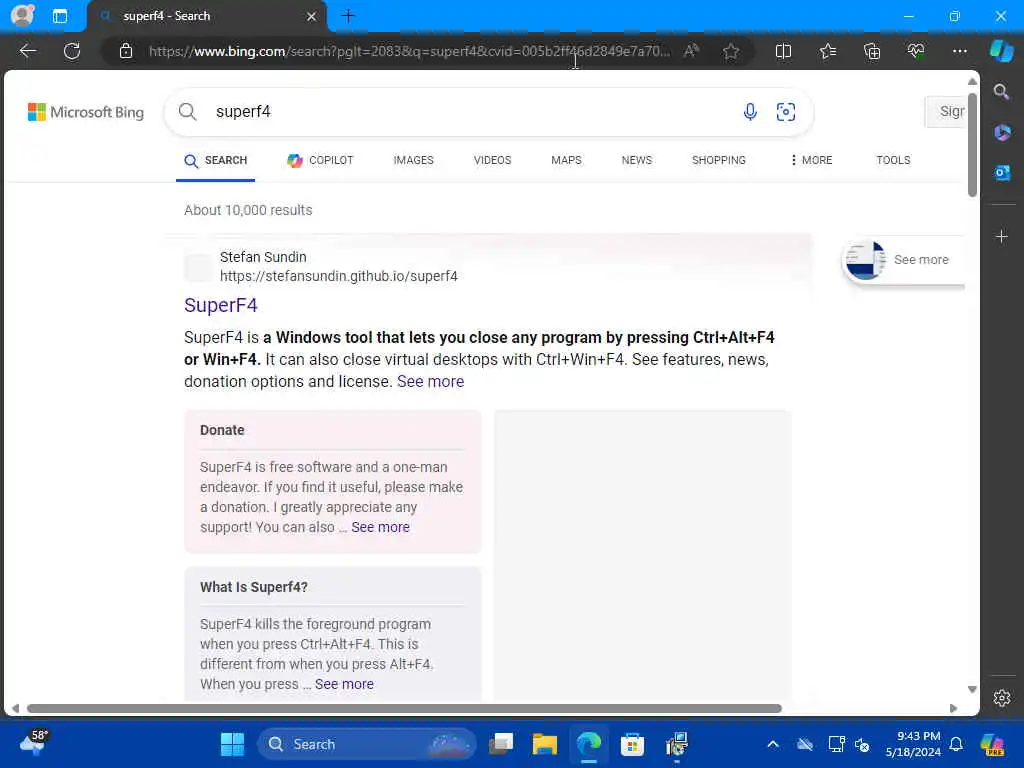1024x768 pixels.
Task: Click the Sign in button
Action: [946, 112]
